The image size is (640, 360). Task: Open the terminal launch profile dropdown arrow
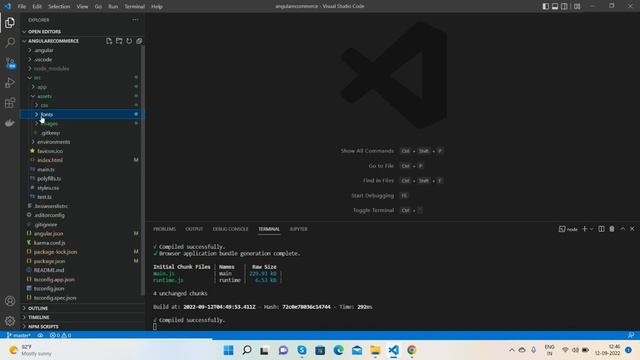tap(591, 229)
